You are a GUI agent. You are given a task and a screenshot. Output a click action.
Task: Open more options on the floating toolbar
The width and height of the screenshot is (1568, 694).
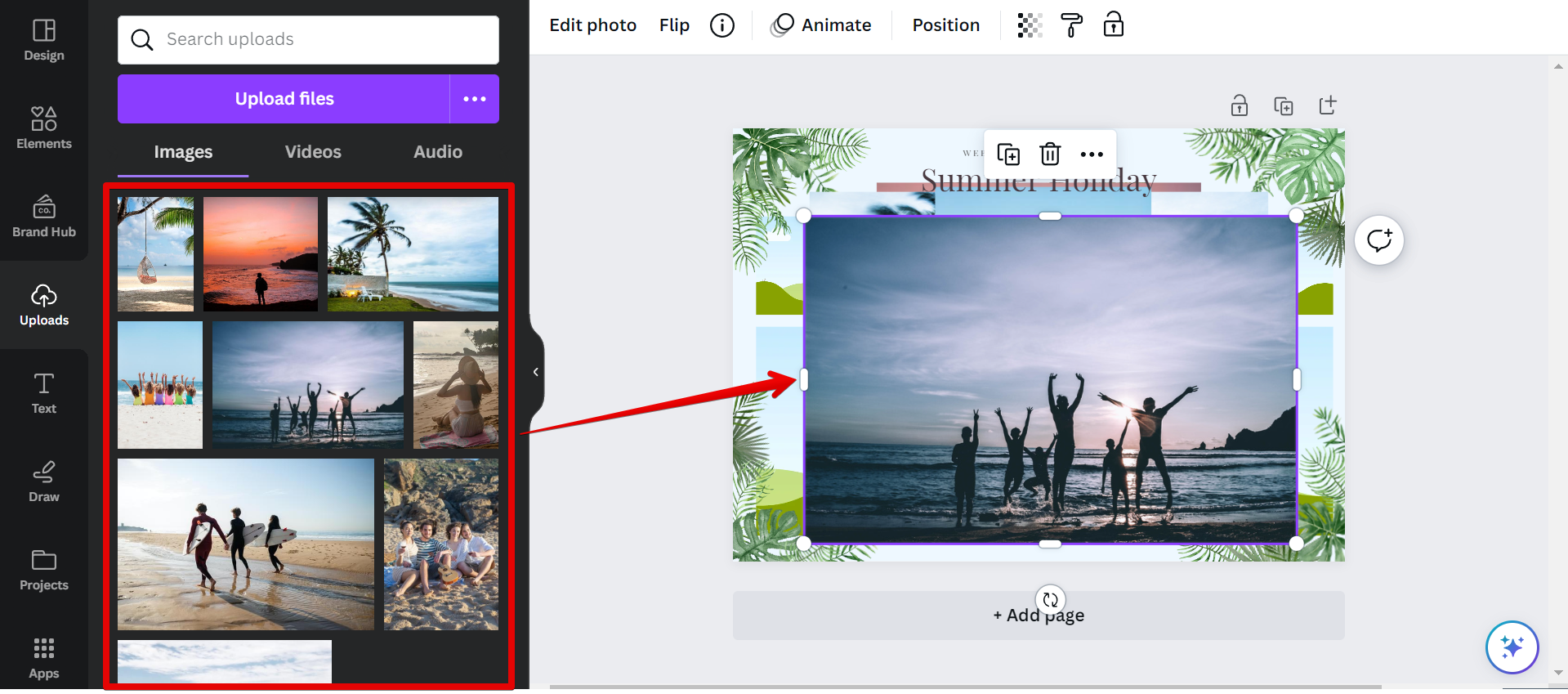pos(1092,154)
